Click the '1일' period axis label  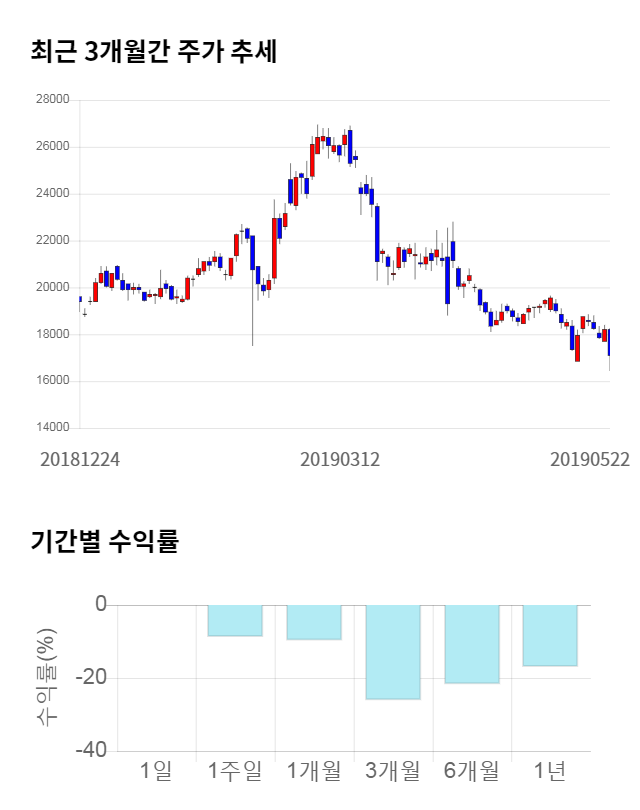157,771
